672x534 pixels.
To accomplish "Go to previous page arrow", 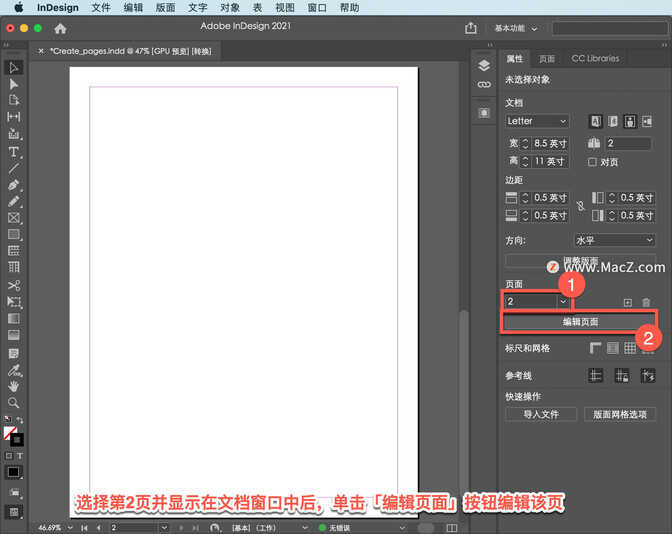I will click(99, 528).
